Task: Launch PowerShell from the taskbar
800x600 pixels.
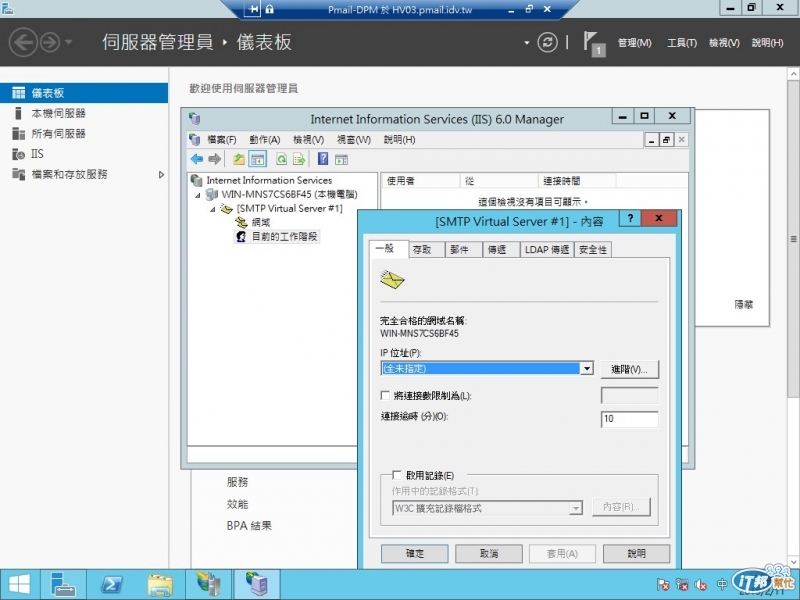Action: click(111, 585)
